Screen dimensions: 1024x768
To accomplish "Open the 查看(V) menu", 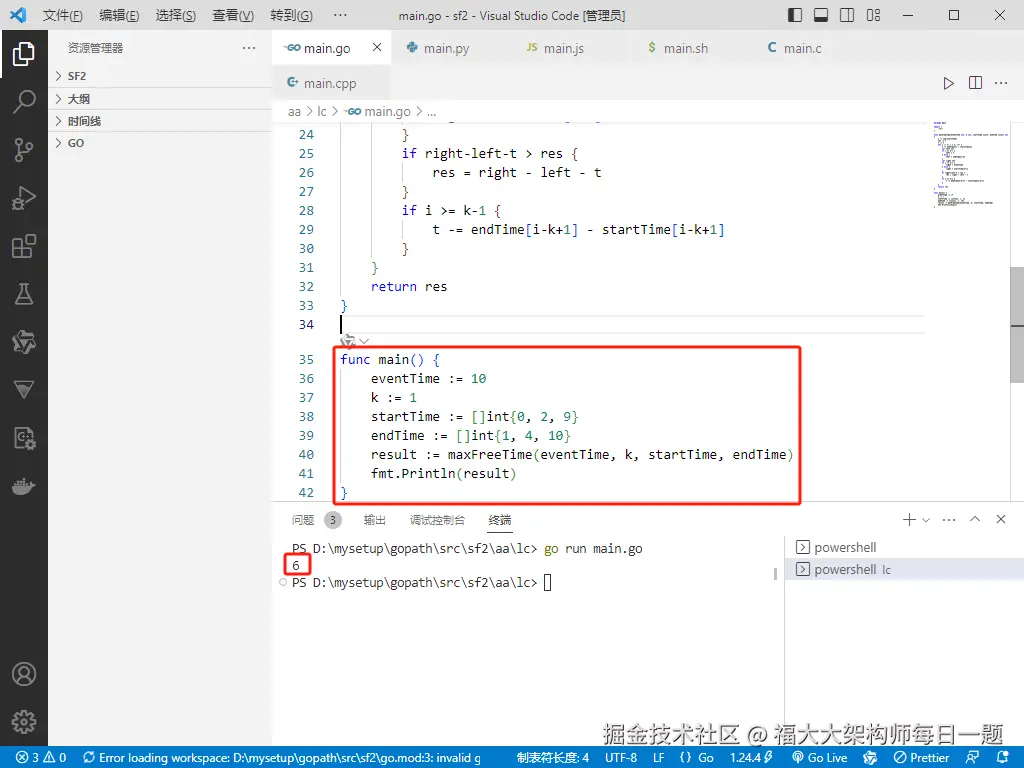I will pos(233,15).
